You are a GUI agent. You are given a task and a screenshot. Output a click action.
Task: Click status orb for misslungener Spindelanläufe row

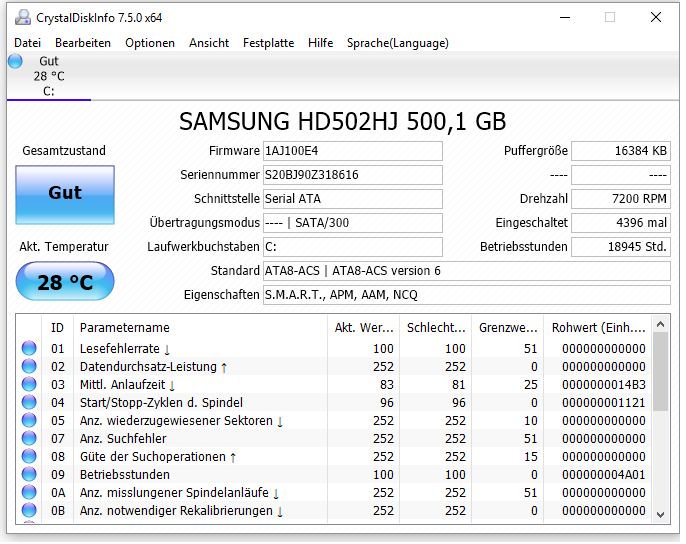click(x=29, y=493)
